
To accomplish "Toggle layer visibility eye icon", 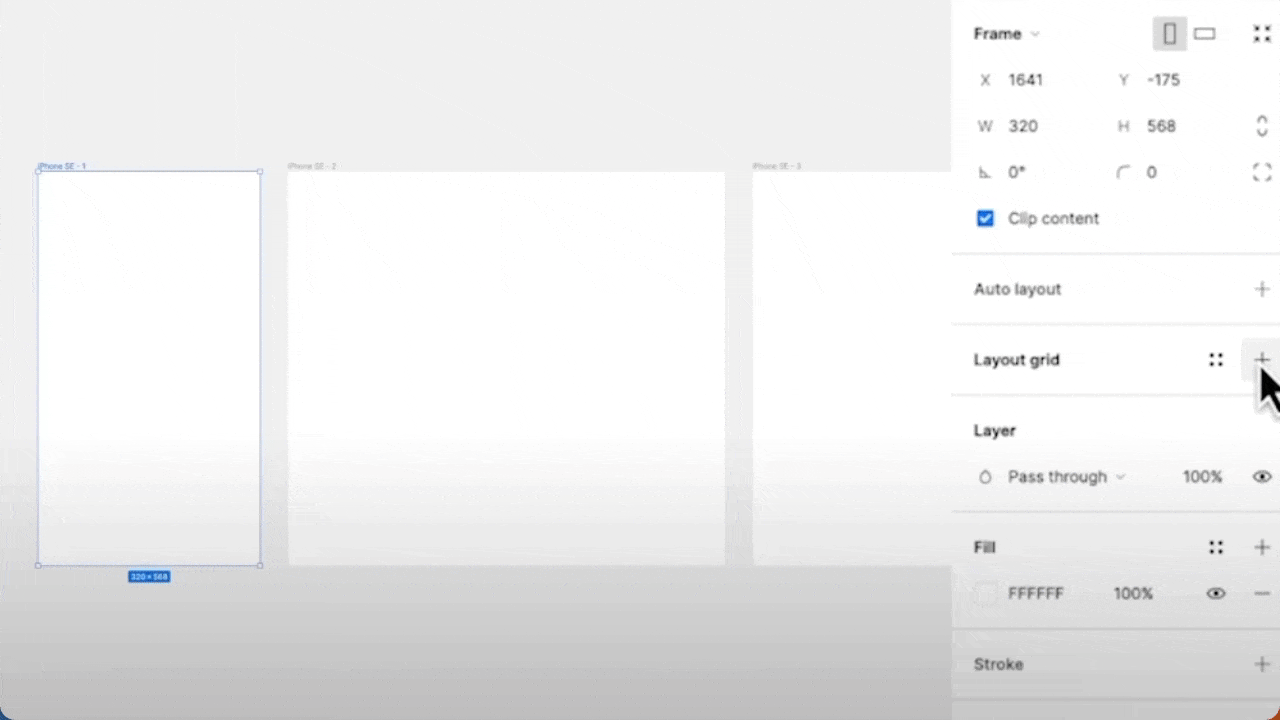I will pos(1261,477).
